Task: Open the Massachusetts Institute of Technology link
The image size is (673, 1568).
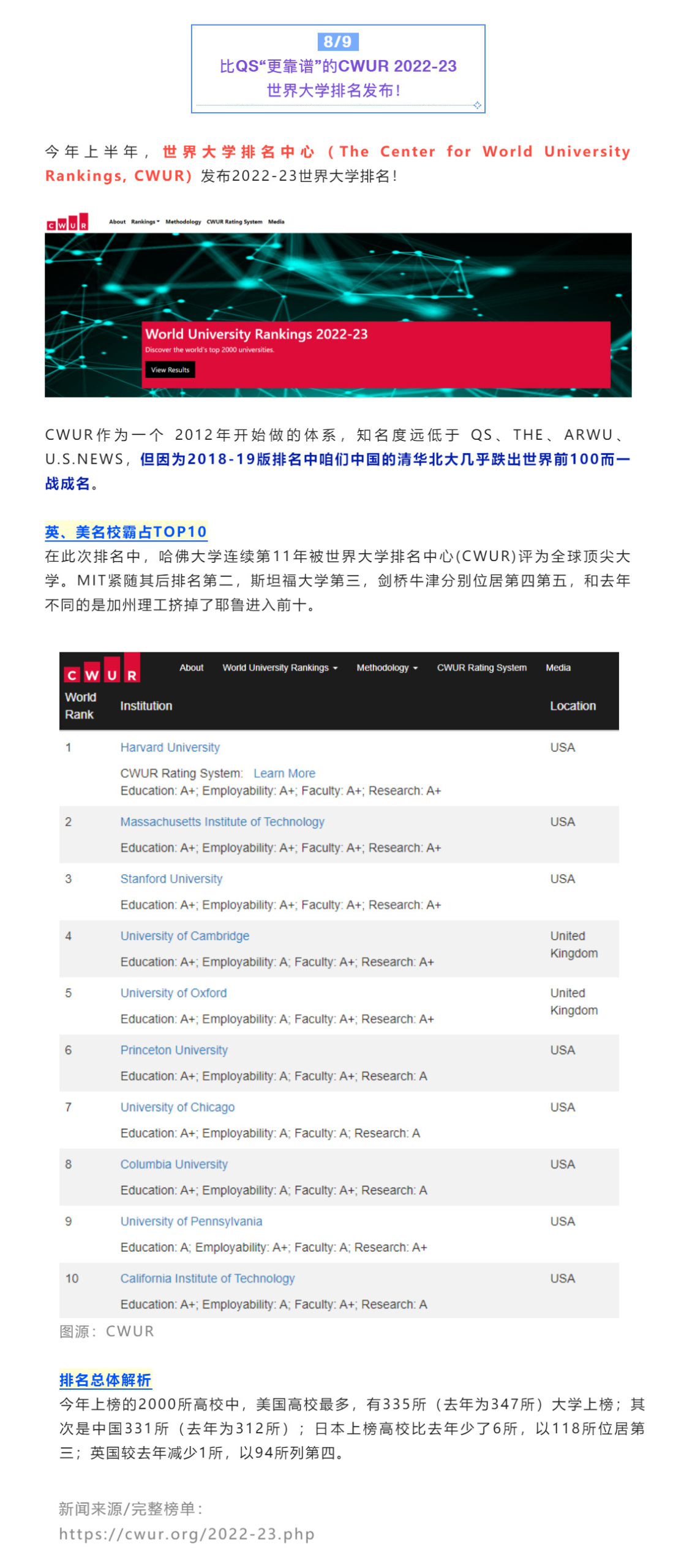Action: [222, 821]
